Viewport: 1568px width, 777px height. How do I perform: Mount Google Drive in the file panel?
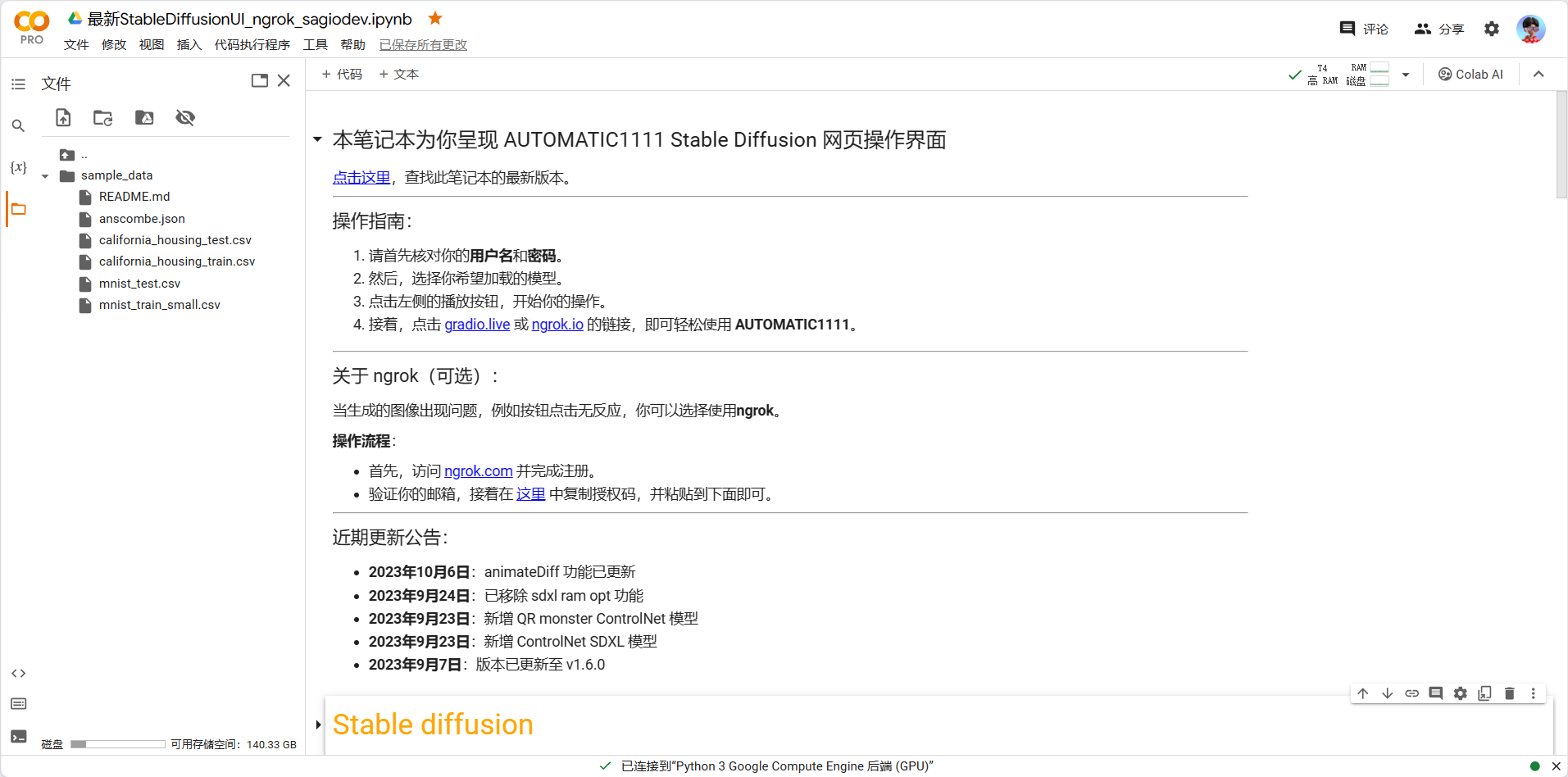click(143, 117)
